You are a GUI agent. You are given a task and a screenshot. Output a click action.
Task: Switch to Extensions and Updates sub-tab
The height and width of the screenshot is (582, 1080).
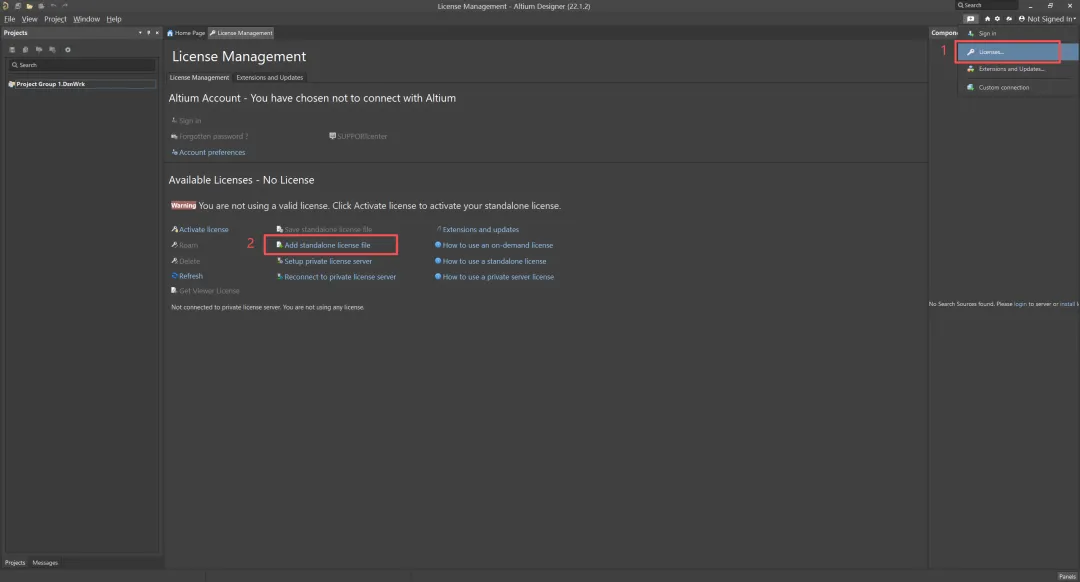click(269, 77)
